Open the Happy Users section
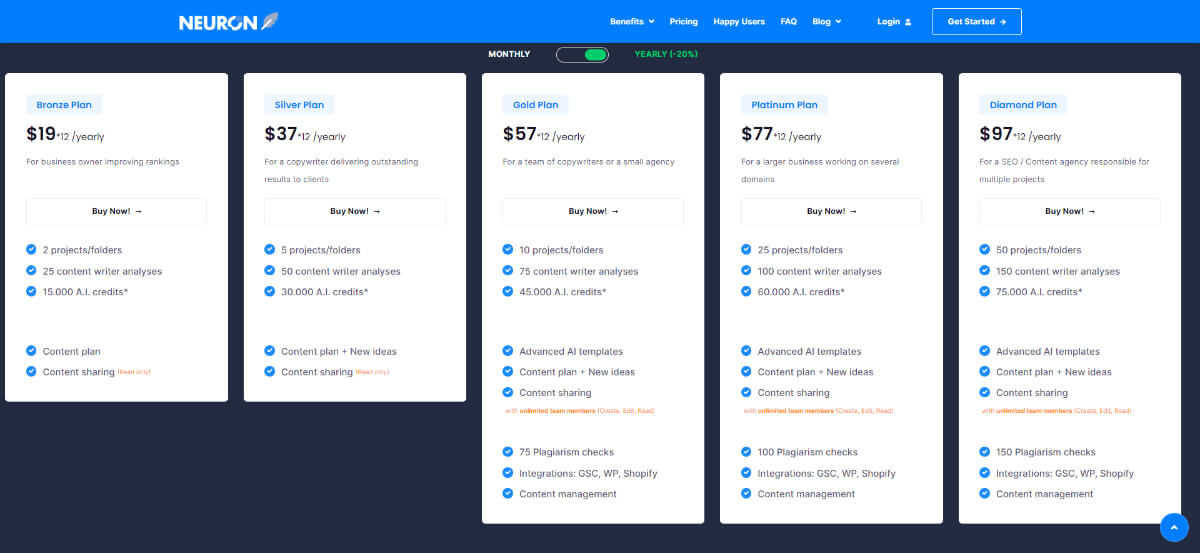Screen dimensions: 1200x553 [x=739, y=21]
